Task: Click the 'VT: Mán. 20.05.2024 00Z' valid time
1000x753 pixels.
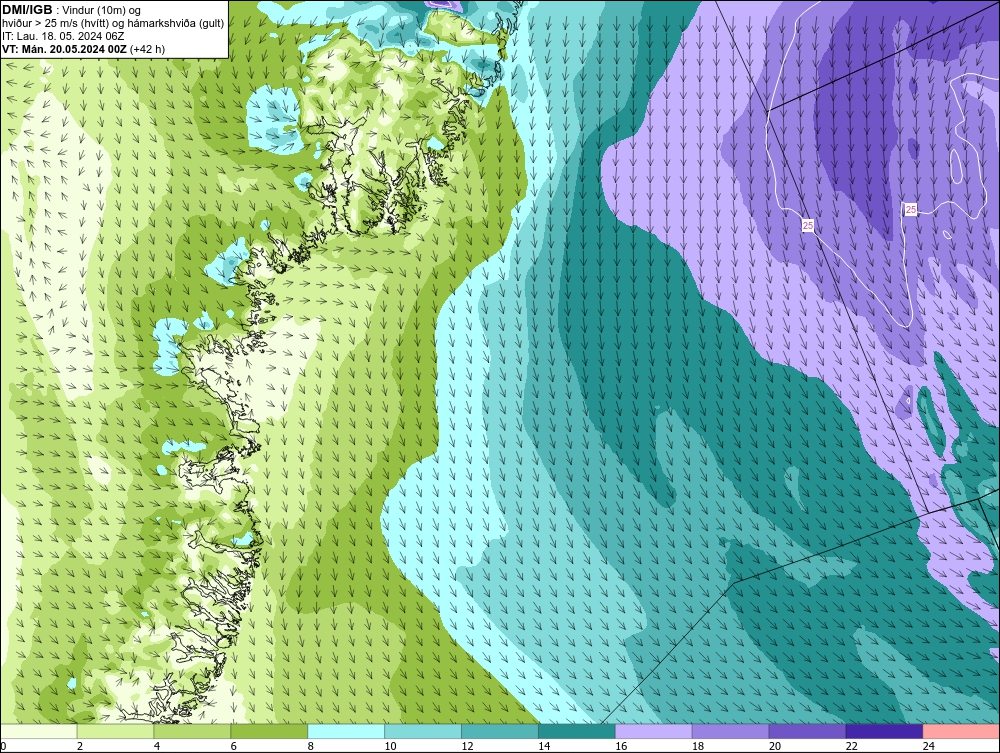Action: pyautogui.click(x=64, y=49)
